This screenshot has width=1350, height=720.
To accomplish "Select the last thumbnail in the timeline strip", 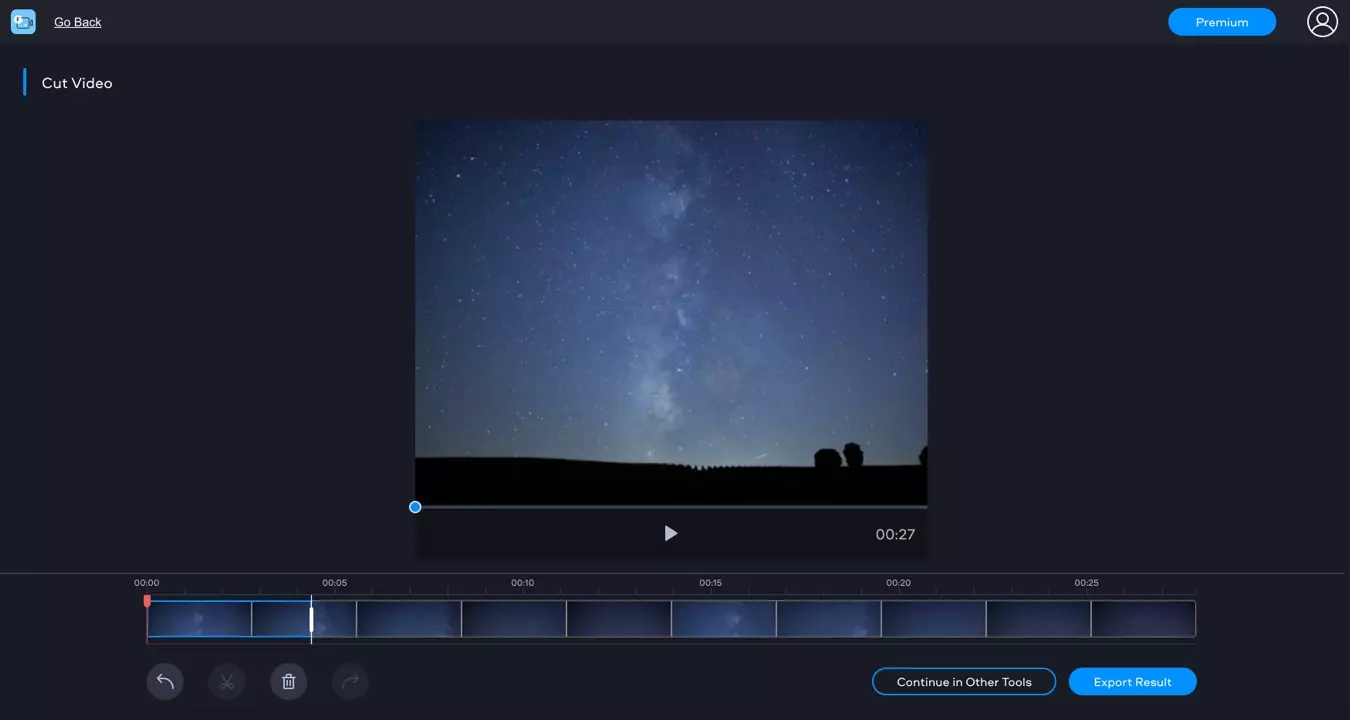I will [1143, 619].
